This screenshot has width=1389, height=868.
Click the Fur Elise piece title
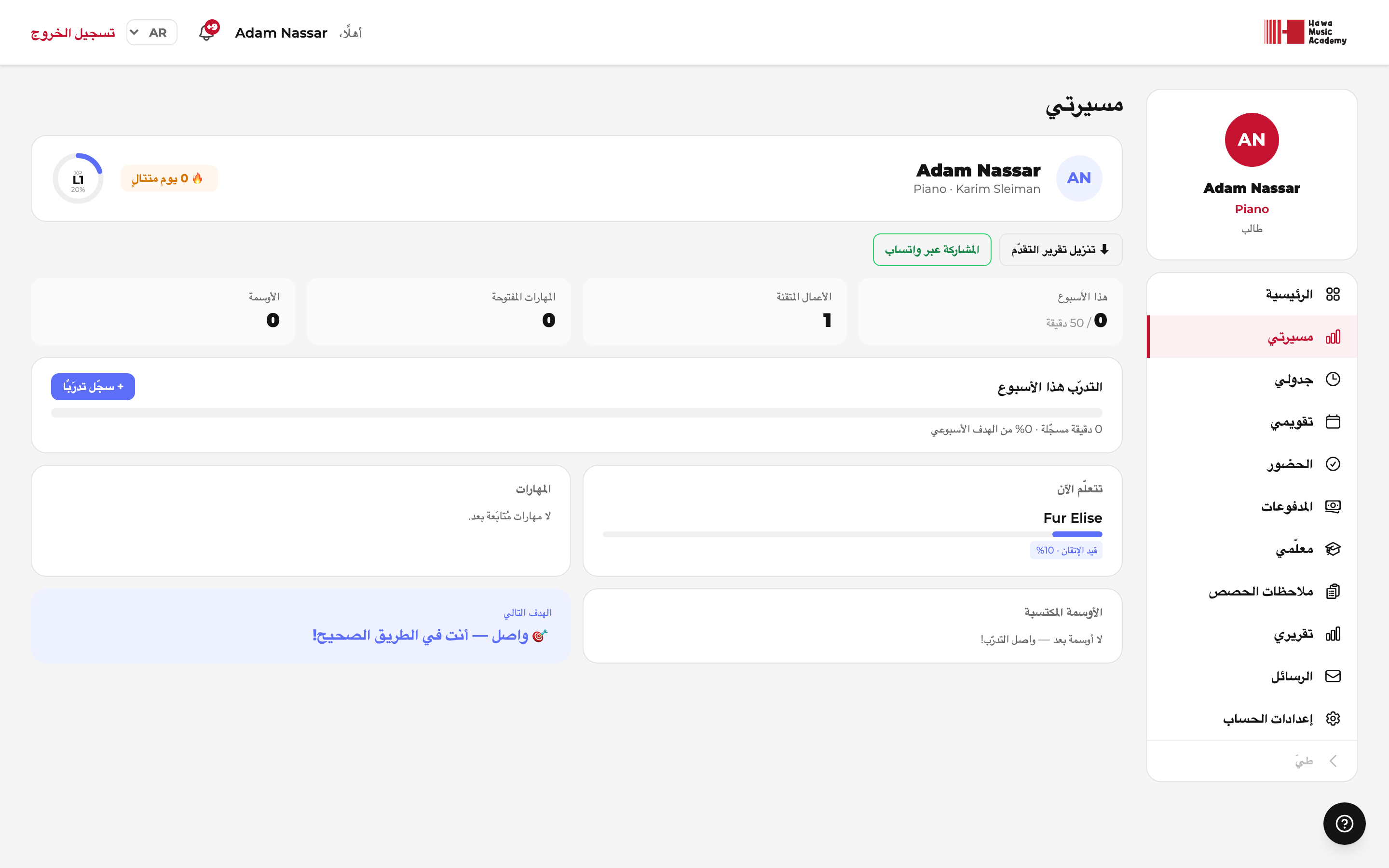pos(1072,518)
